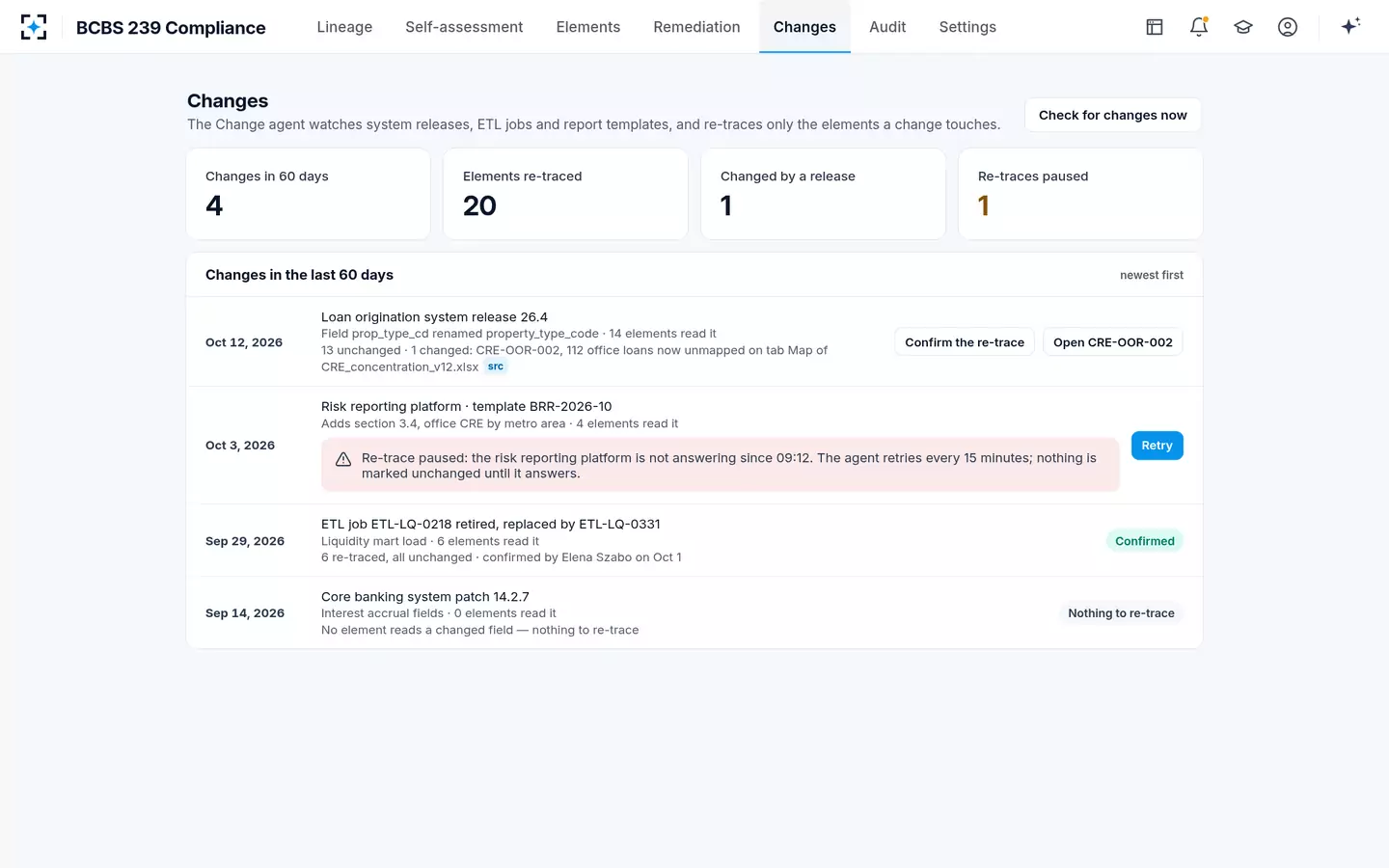The height and width of the screenshot is (868, 1389).
Task: Select Loan origination system release 26.4 title
Action: 434,316
